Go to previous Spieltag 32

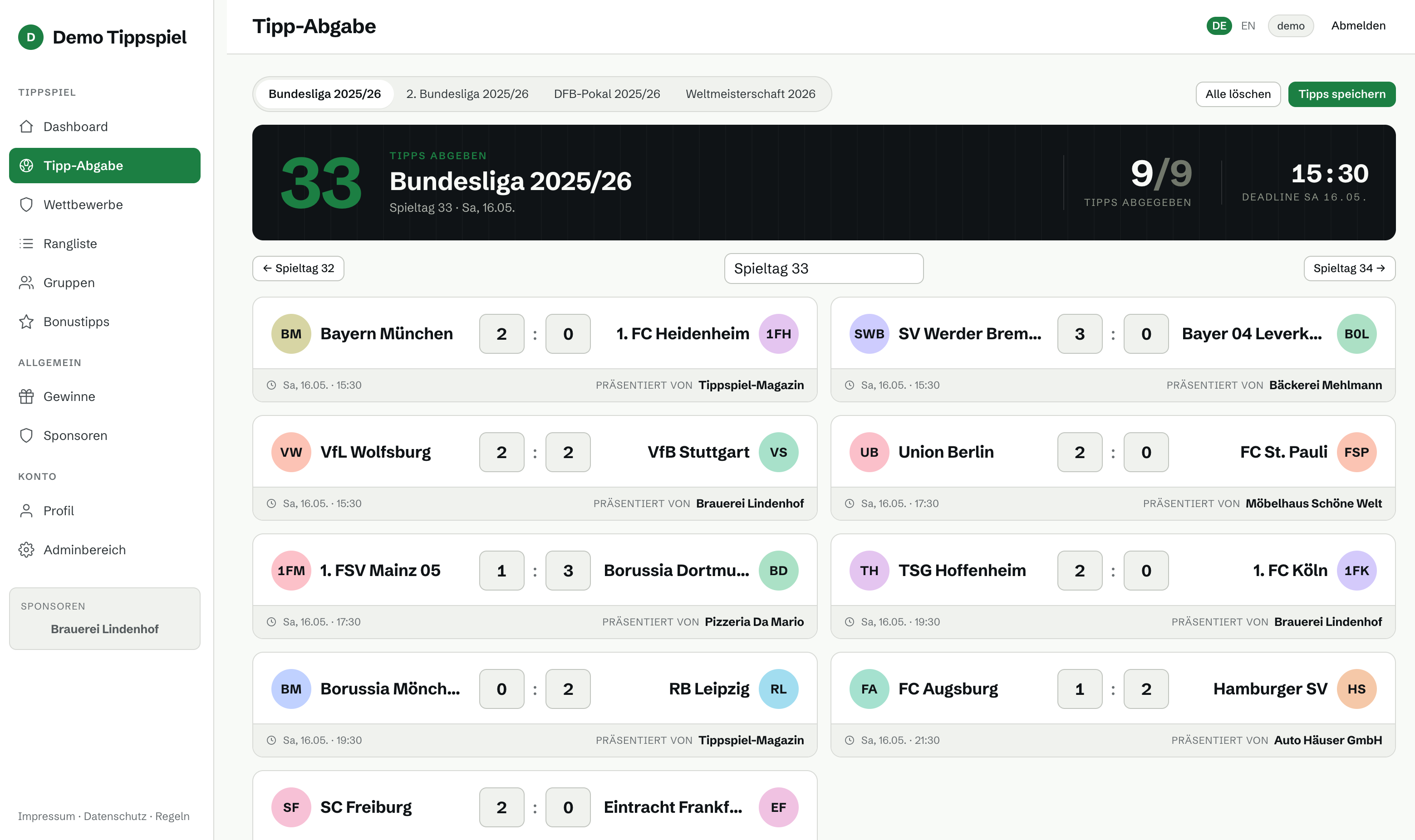coord(299,269)
